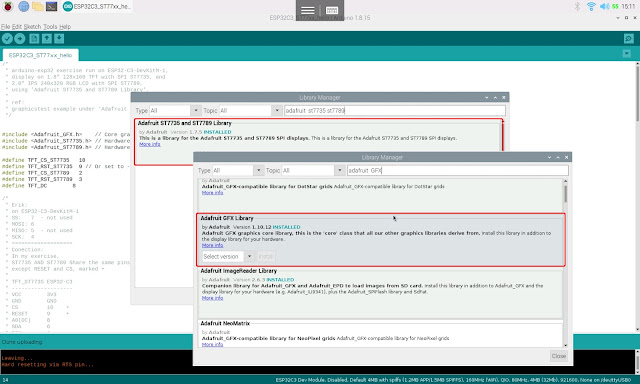This screenshot has height=384, width=640.
Task: Open the Serial Monitor magnifier icon
Action: [629, 38]
